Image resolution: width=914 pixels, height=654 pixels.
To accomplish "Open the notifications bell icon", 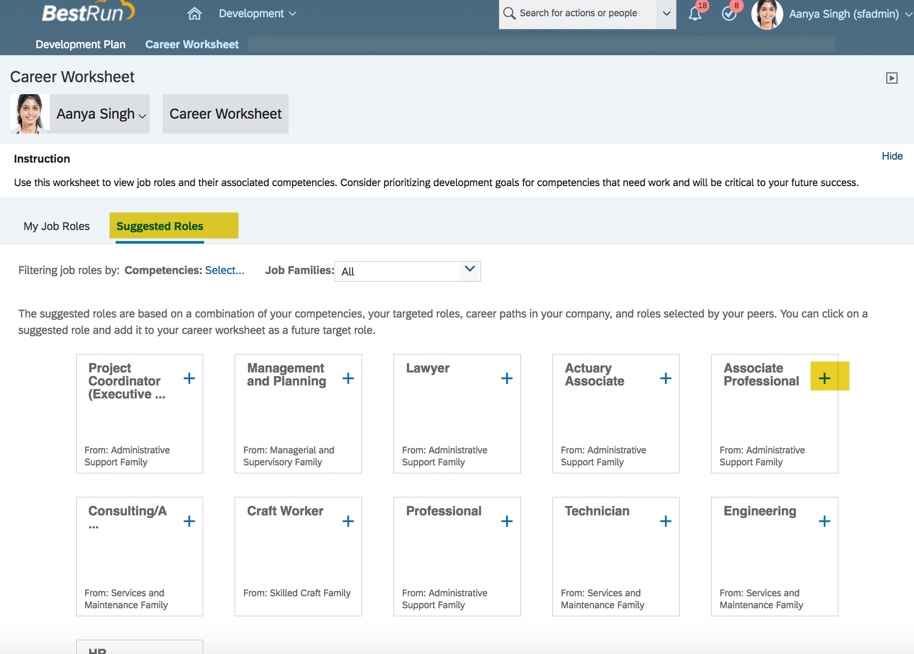I will click(x=695, y=14).
